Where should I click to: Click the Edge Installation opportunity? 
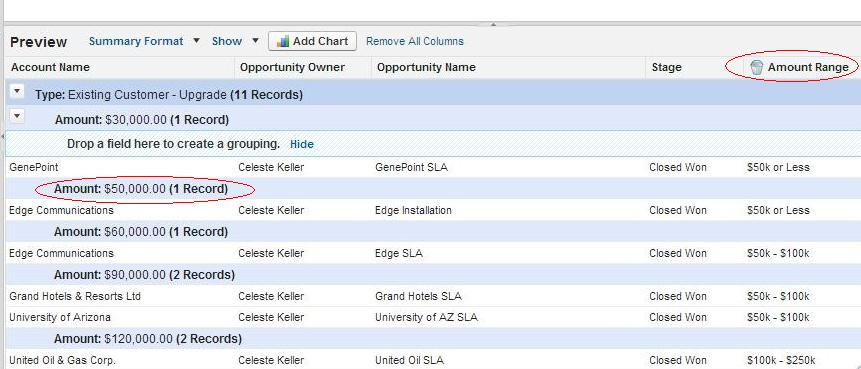413,210
